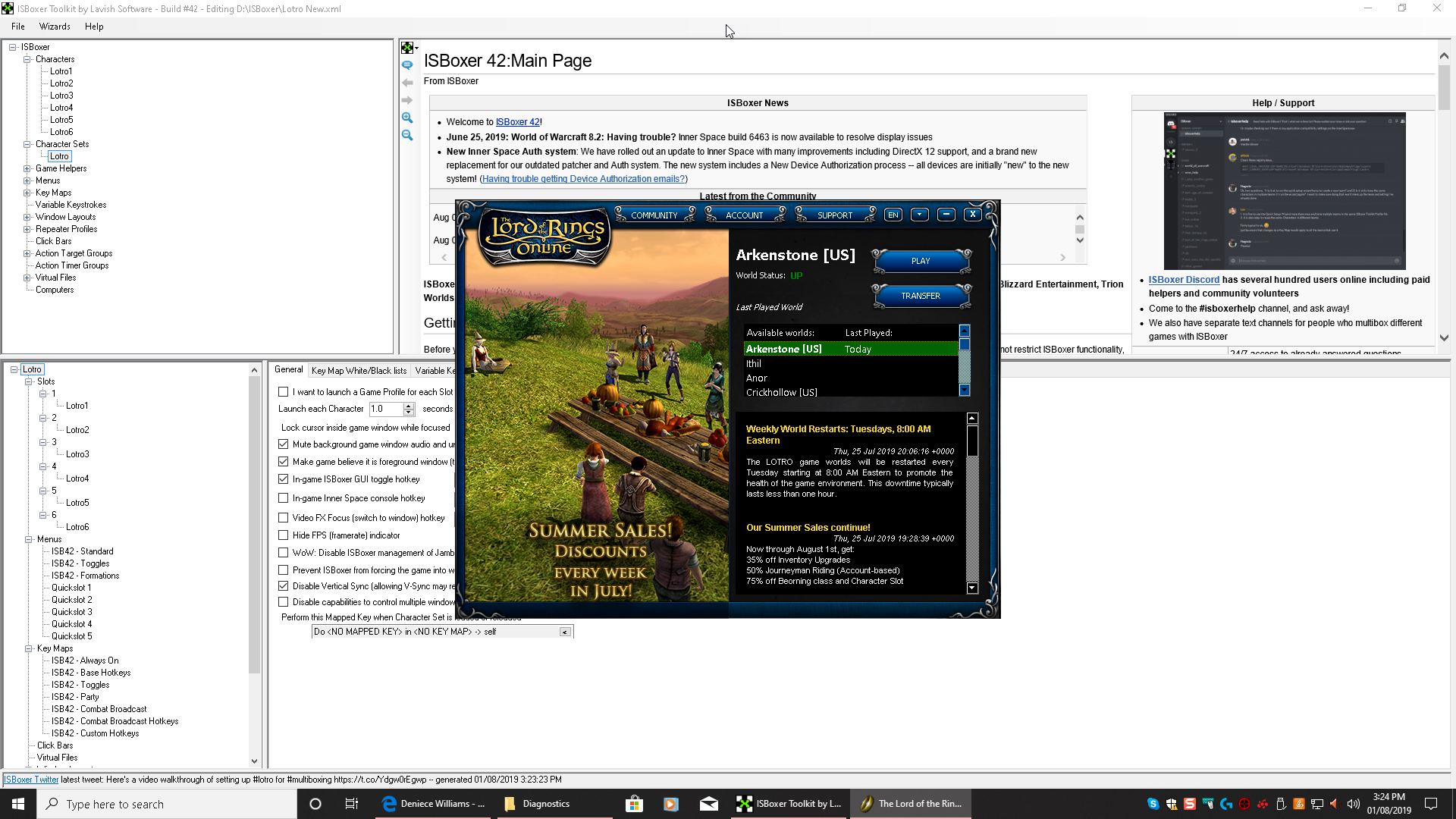Select the General tab
Screen dimensions: 1456x819
pos(288,369)
